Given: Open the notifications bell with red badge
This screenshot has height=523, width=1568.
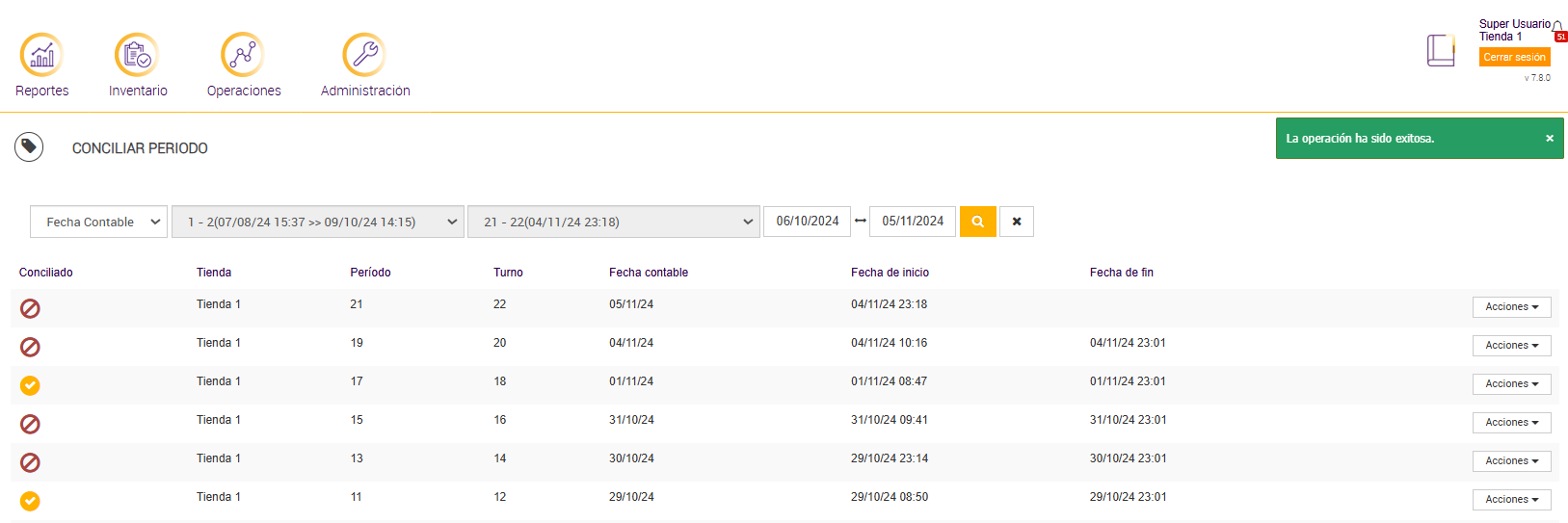Looking at the screenshot, I should (x=1559, y=31).
